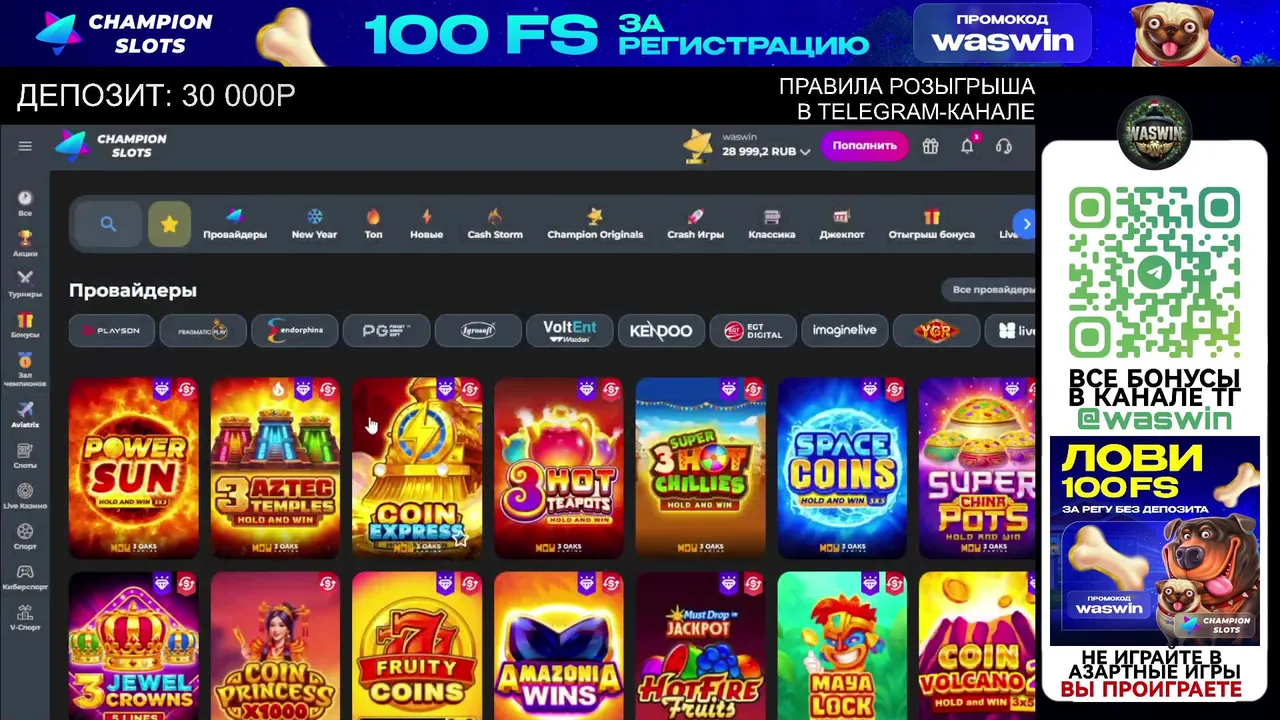Open the hamburger menu icon
The width and height of the screenshot is (1280, 720).
coord(25,146)
